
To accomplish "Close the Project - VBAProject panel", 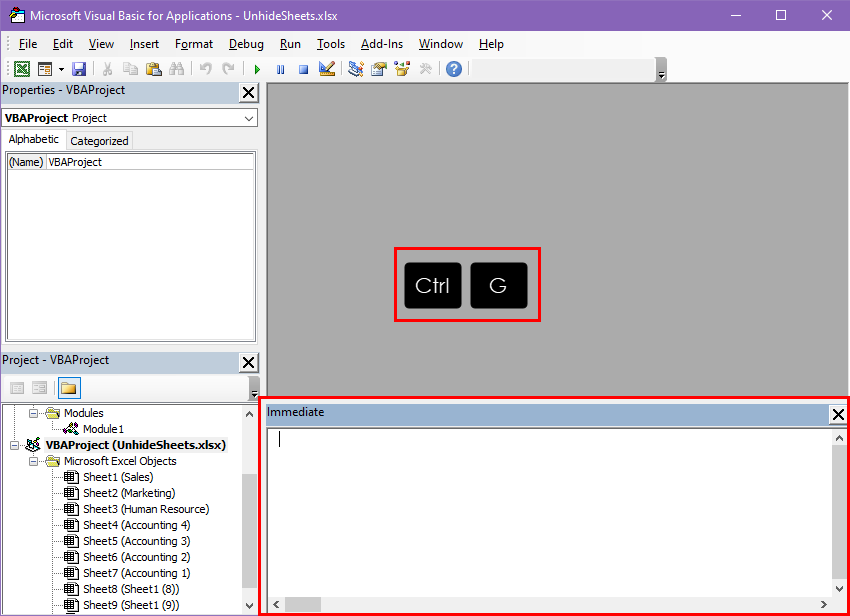I will click(x=248, y=363).
